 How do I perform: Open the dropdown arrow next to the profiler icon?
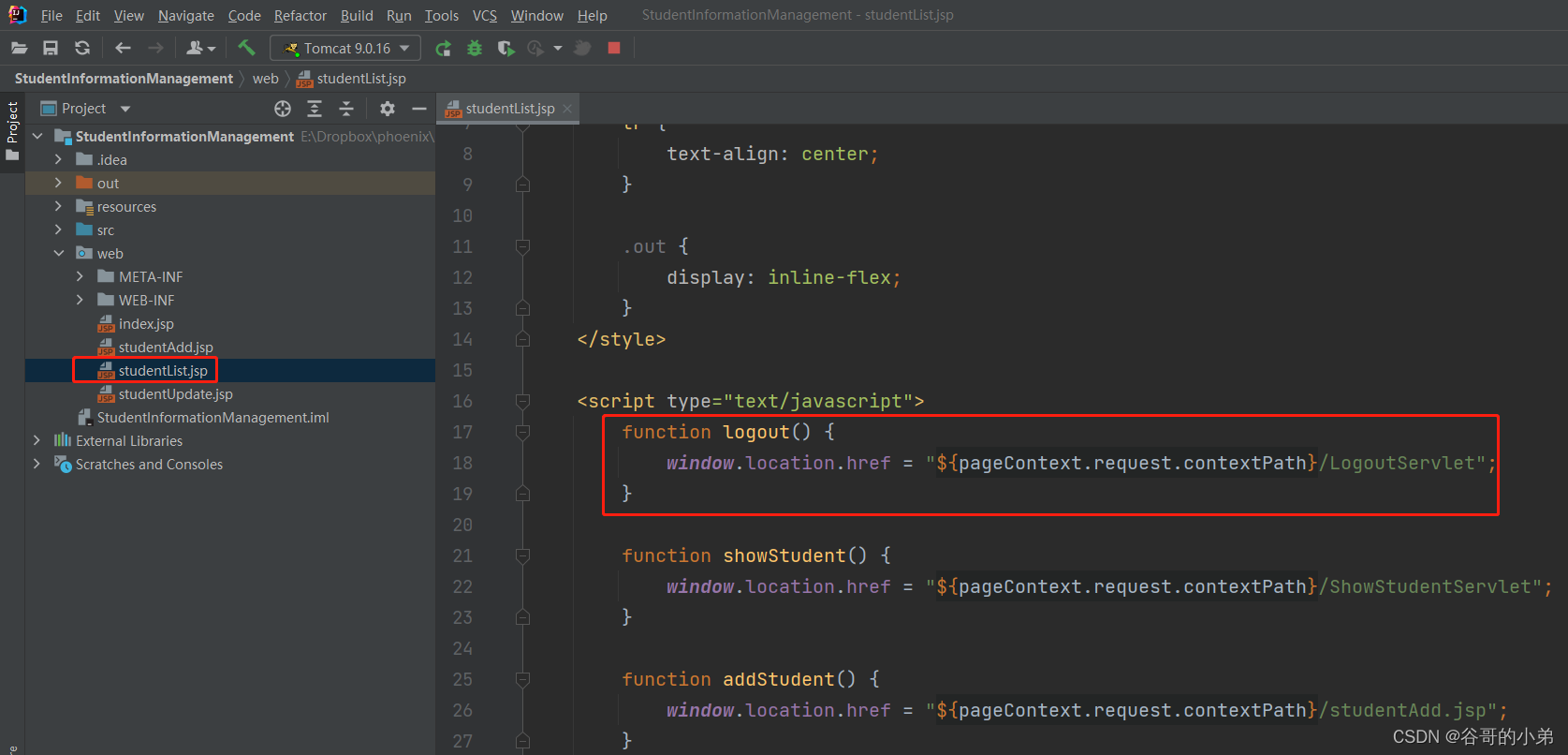(x=558, y=48)
